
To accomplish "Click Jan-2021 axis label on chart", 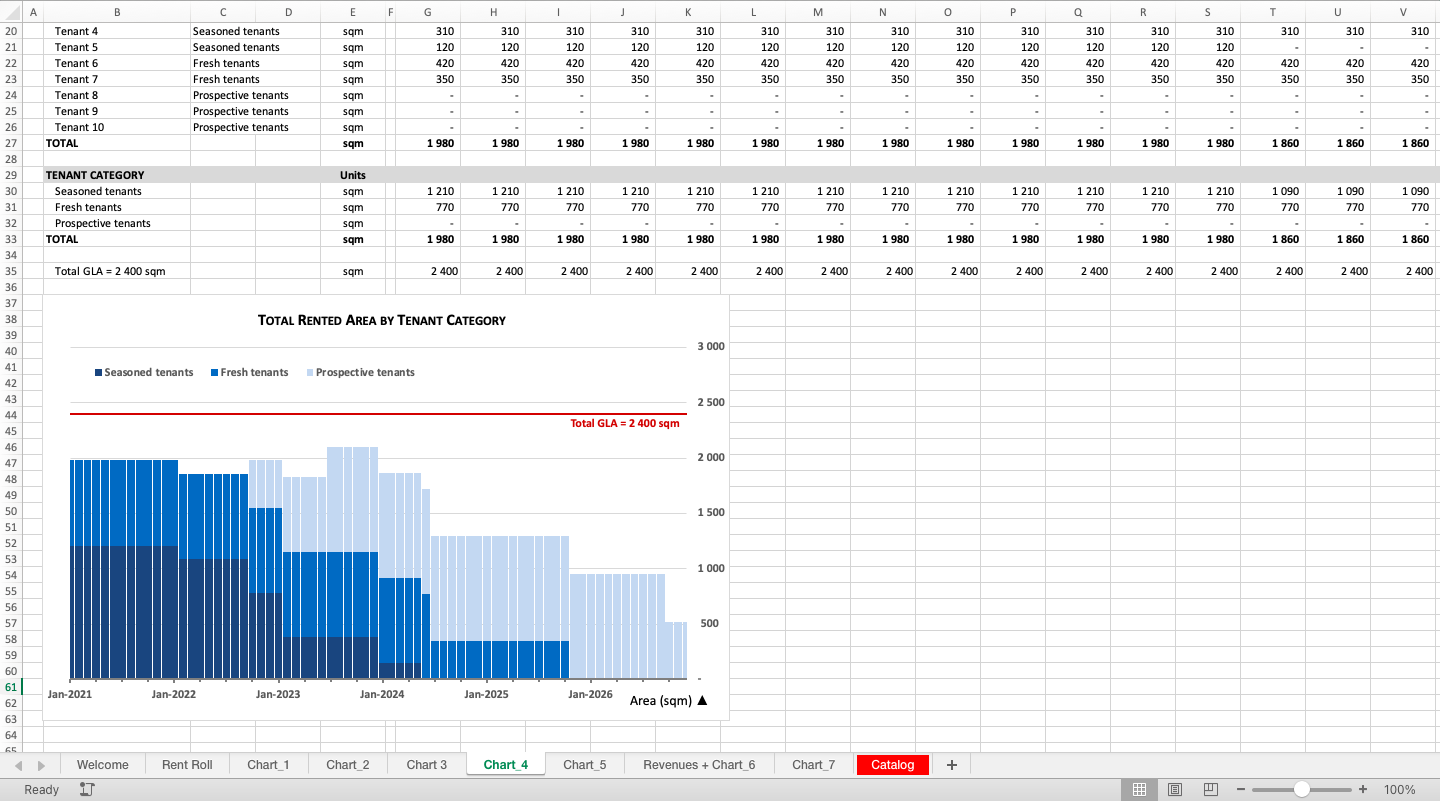I will 70,694.
